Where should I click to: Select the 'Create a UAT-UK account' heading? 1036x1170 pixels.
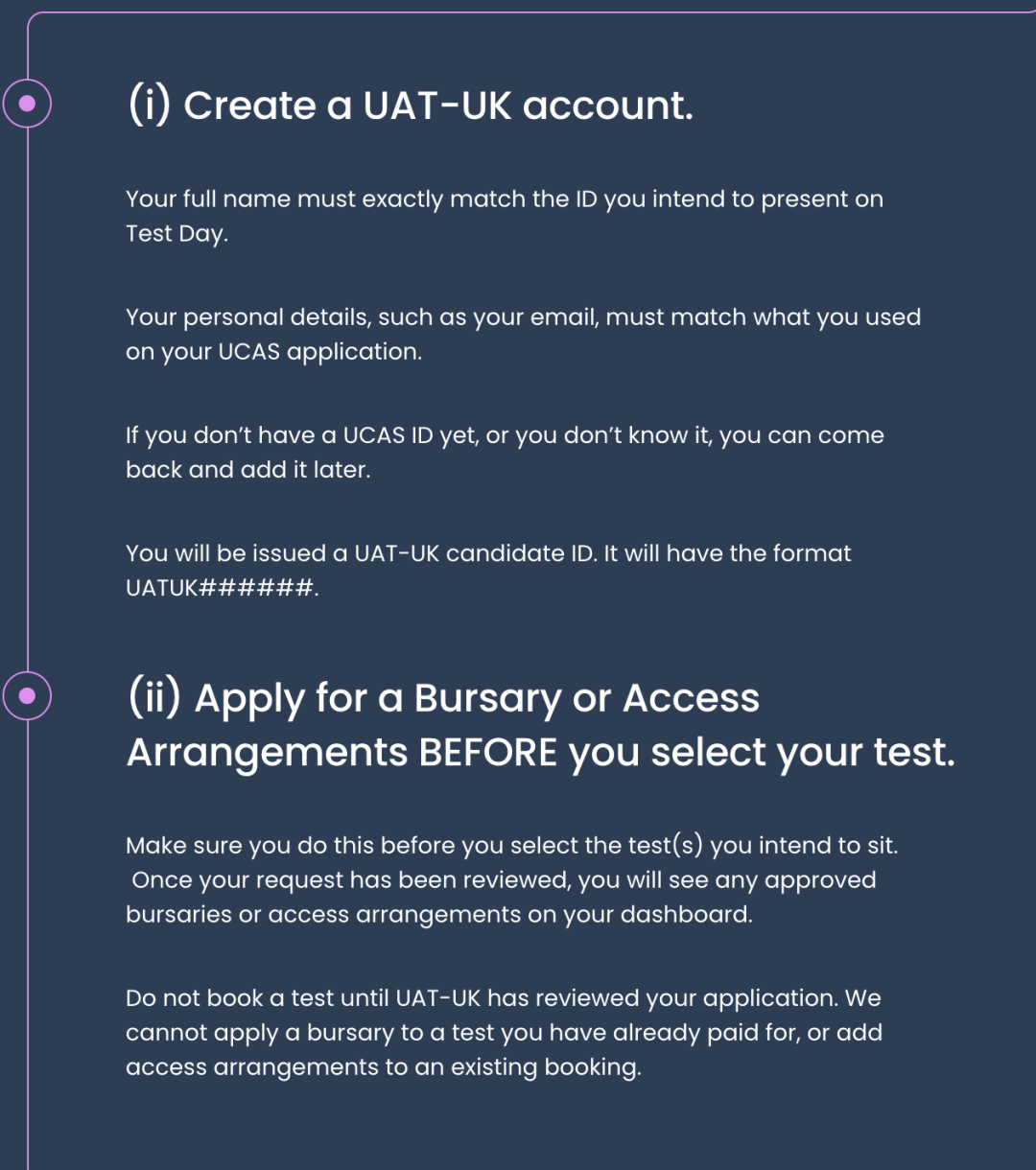tap(410, 105)
